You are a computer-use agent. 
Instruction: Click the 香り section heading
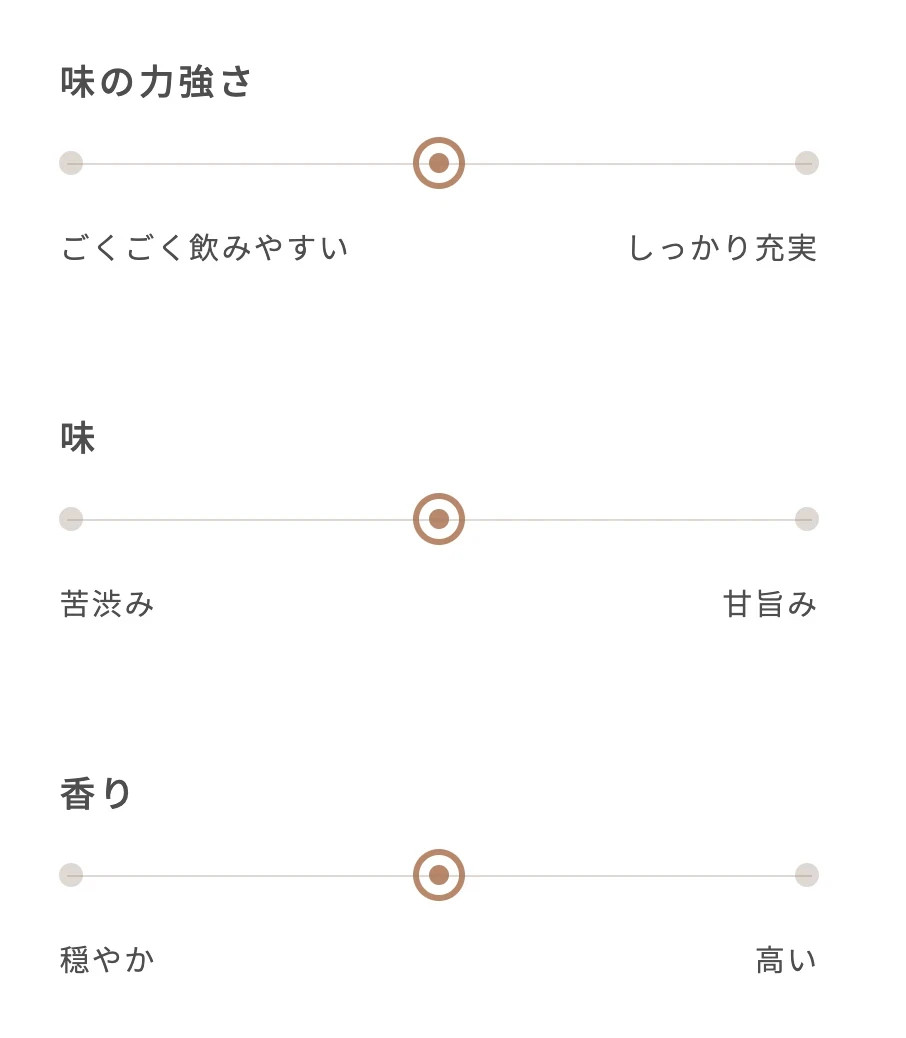(x=96, y=794)
